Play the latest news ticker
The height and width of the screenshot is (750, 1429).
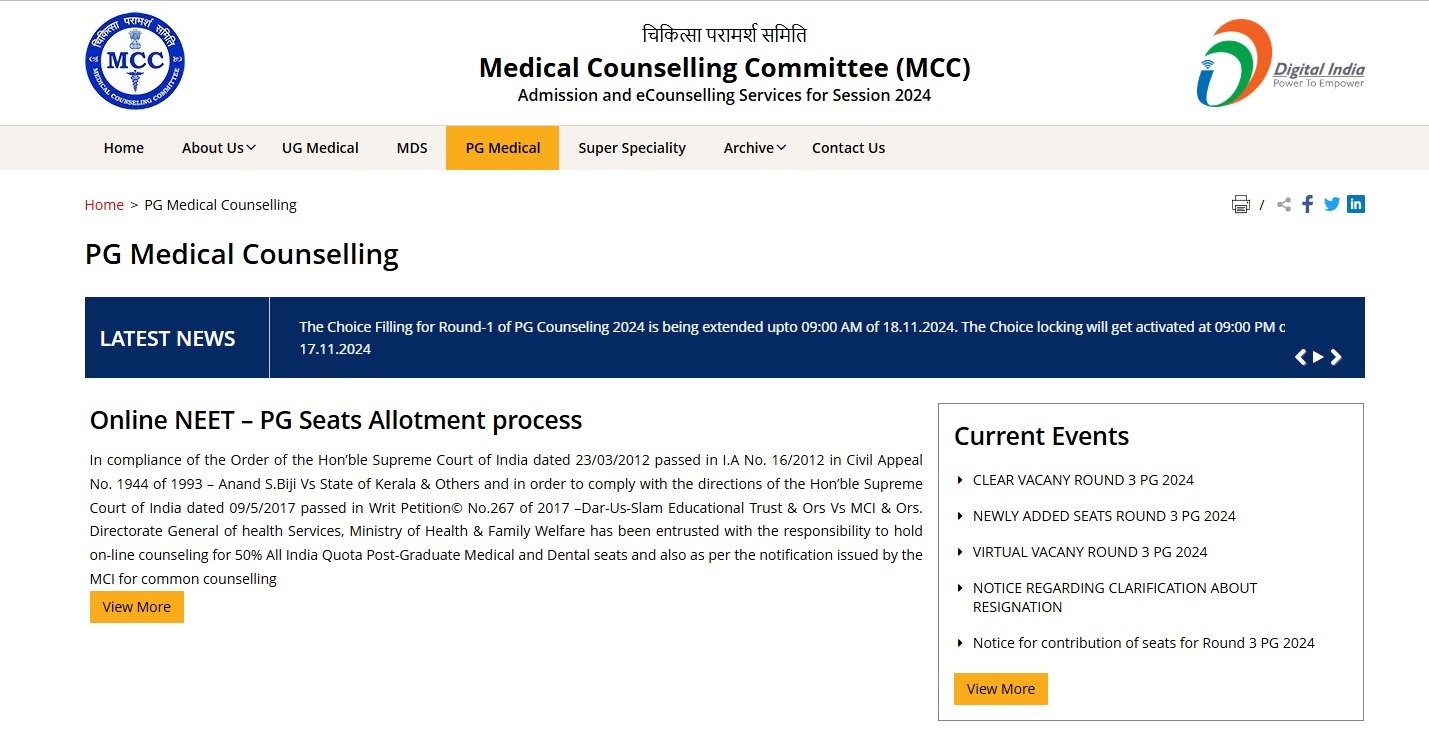click(x=1318, y=357)
